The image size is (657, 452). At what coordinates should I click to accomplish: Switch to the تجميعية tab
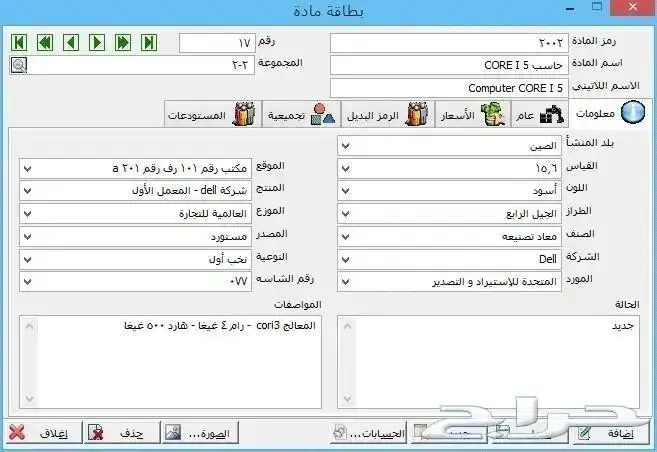pos(302,114)
